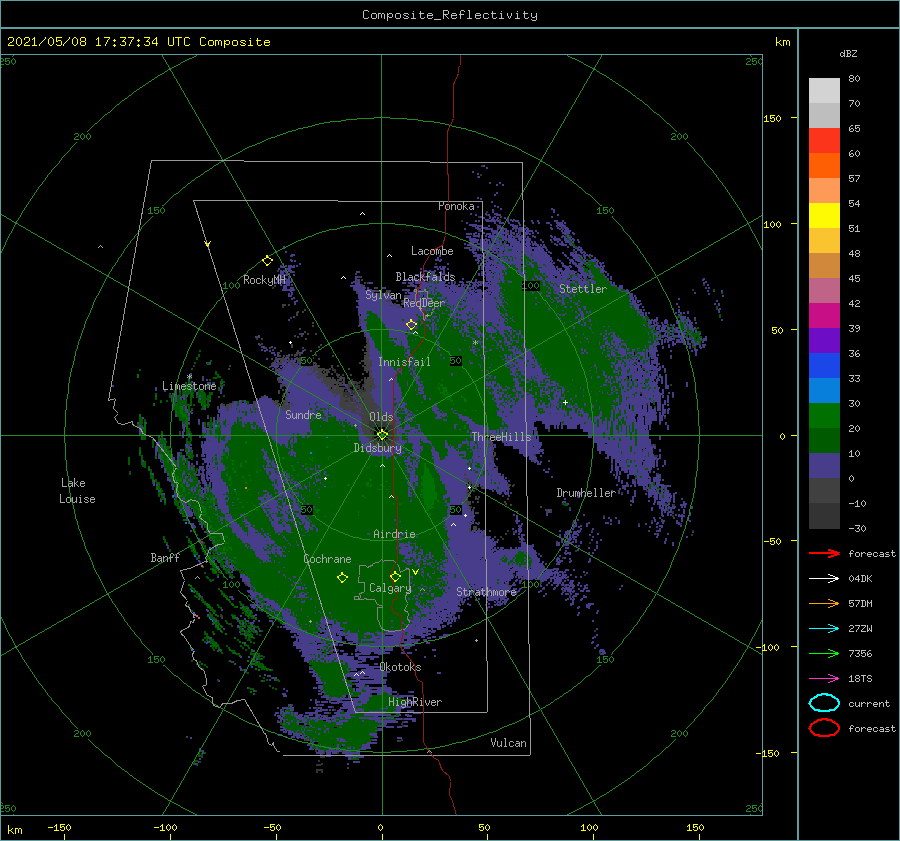Viewport: 900px width, 841px height.
Task: Click the Strathmore label
Action: tap(486, 592)
